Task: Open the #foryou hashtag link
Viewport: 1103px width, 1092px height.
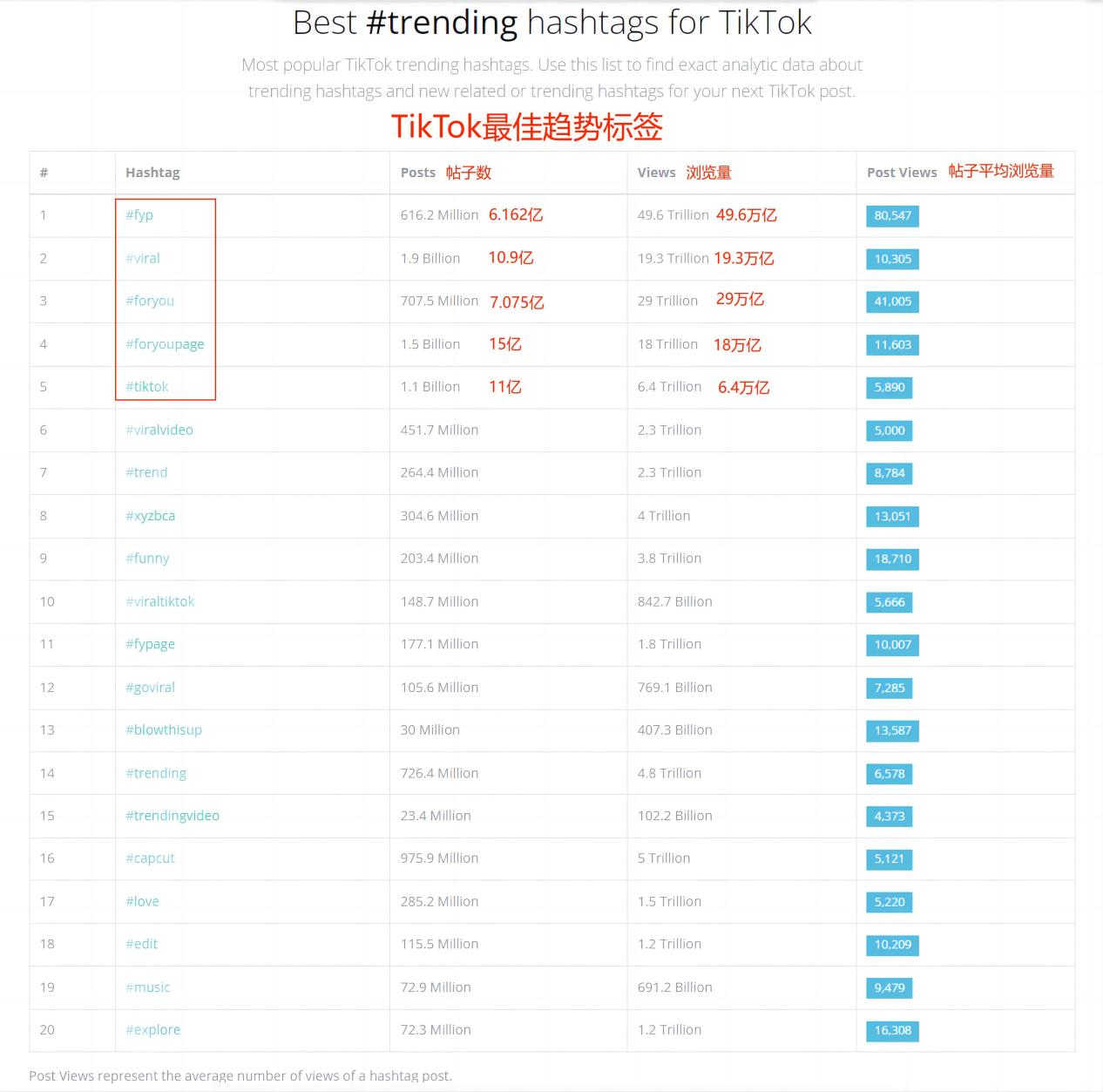Action: point(150,301)
